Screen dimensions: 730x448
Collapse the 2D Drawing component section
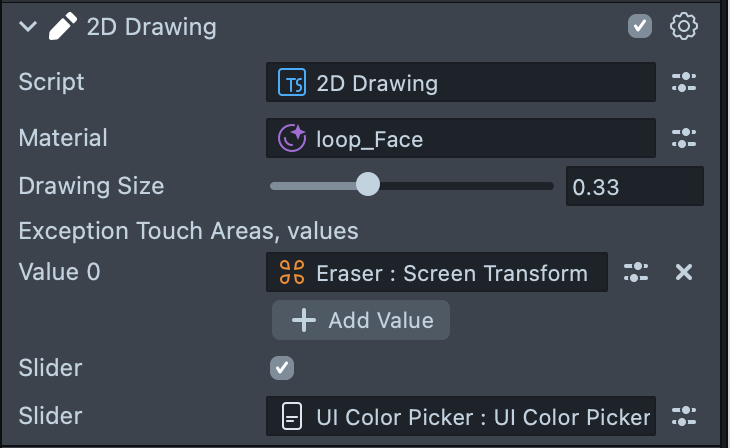coord(27,27)
